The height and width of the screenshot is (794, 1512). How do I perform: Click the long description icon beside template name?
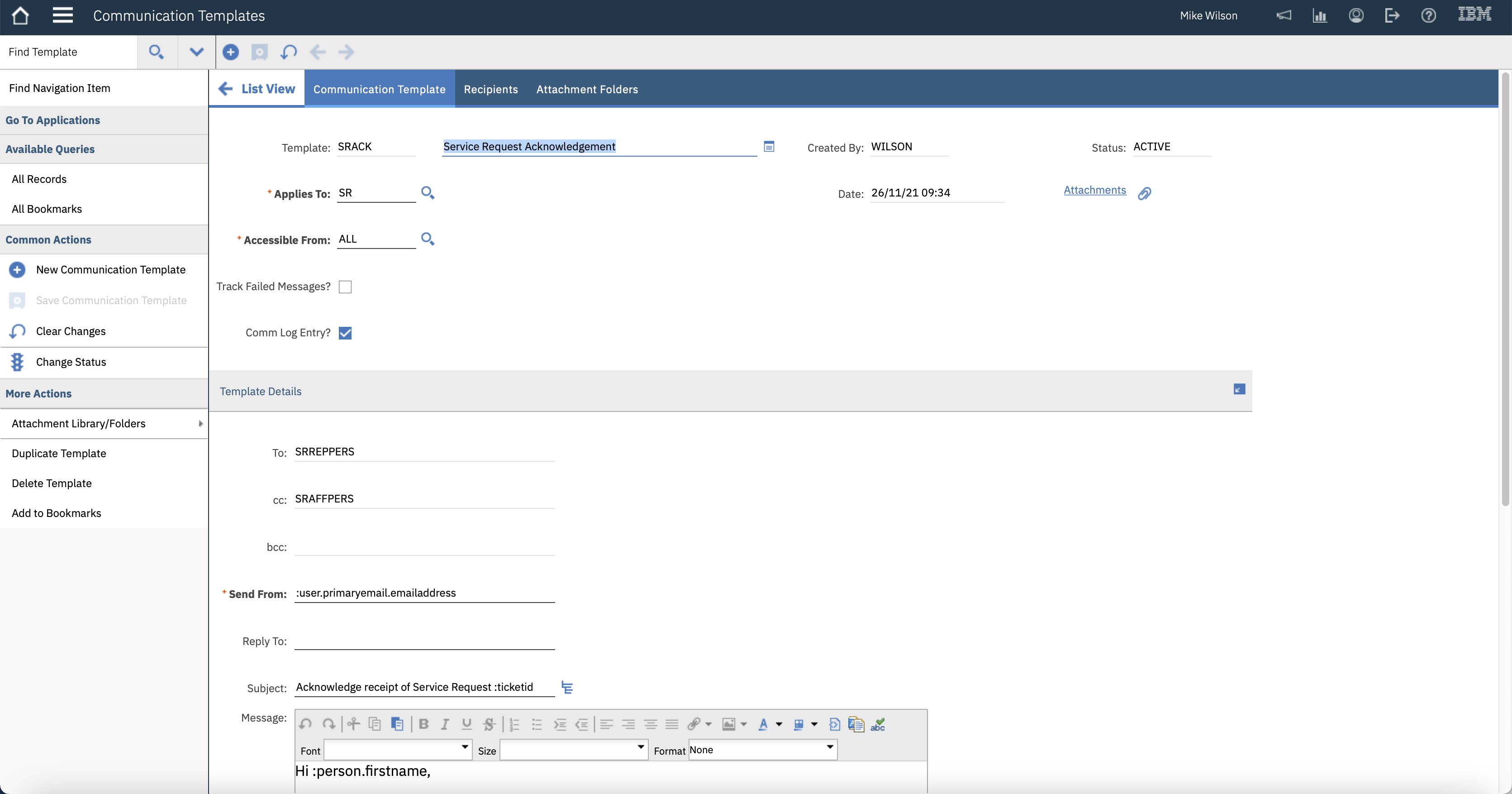tap(769, 147)
